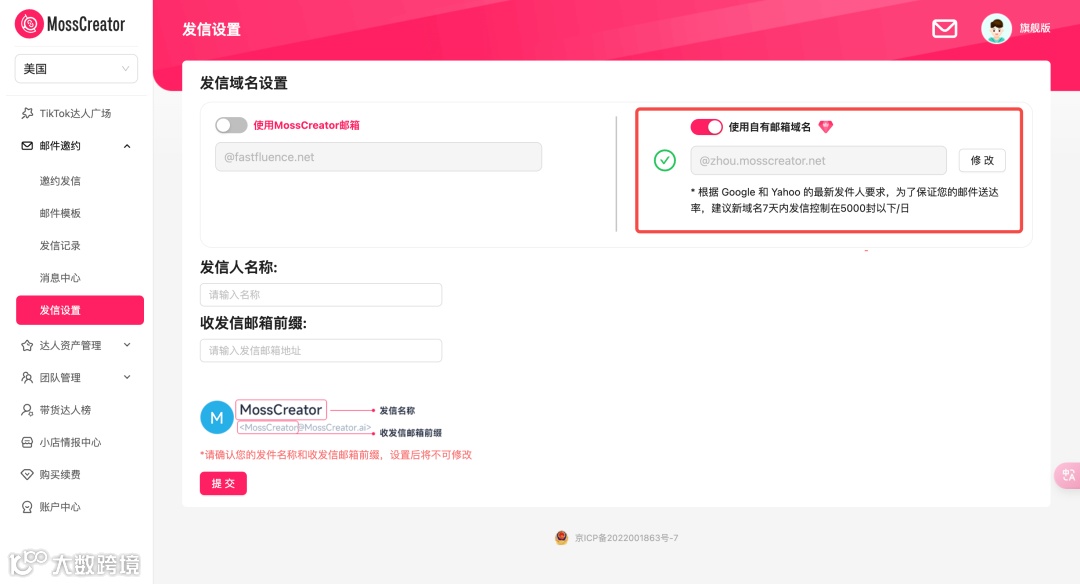Open 邮件模板 menu item
Screen dimensions: 1080x584
pyautogui.click(x=60, y=213)
